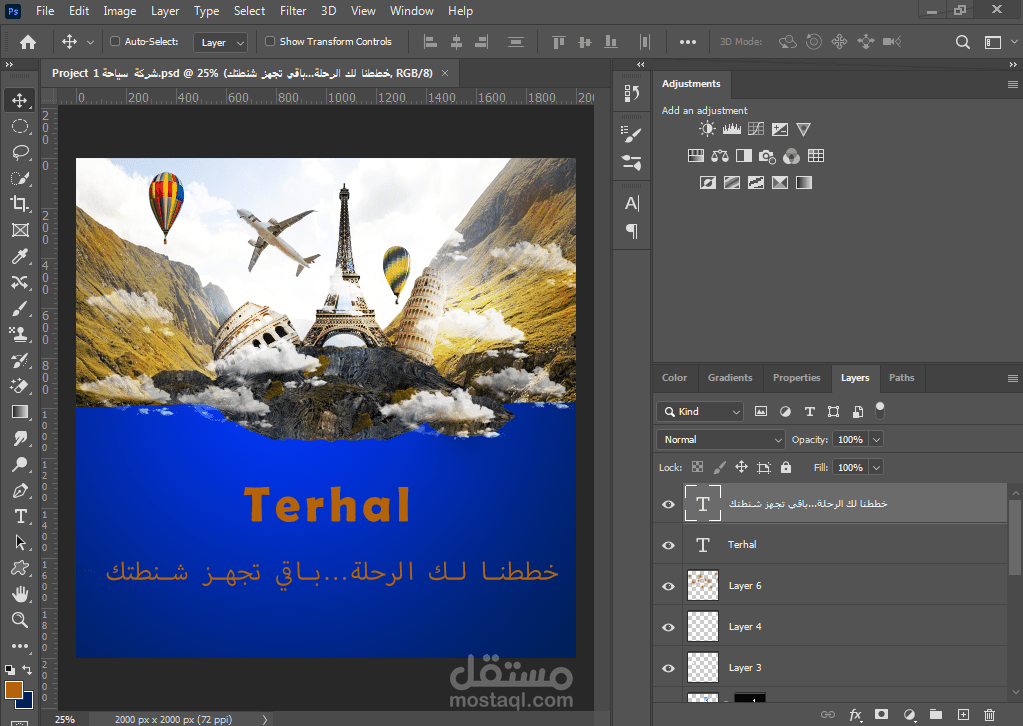The image size is (1023, 726).
Task: Toggle the layer filter on/off switch
Action: point(879,410)
